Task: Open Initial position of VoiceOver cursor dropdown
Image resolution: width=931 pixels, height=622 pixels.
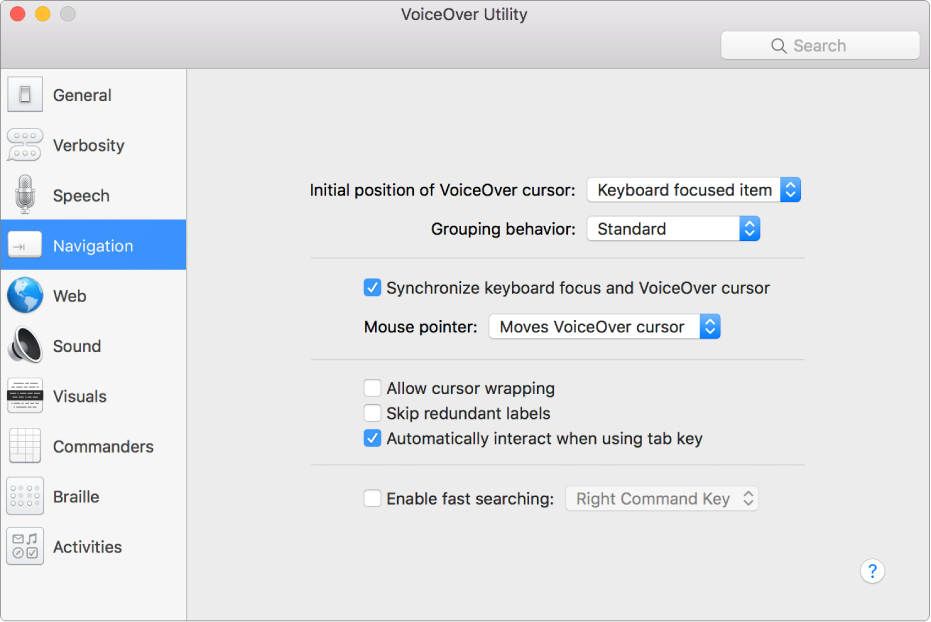Action: (693, 190)
